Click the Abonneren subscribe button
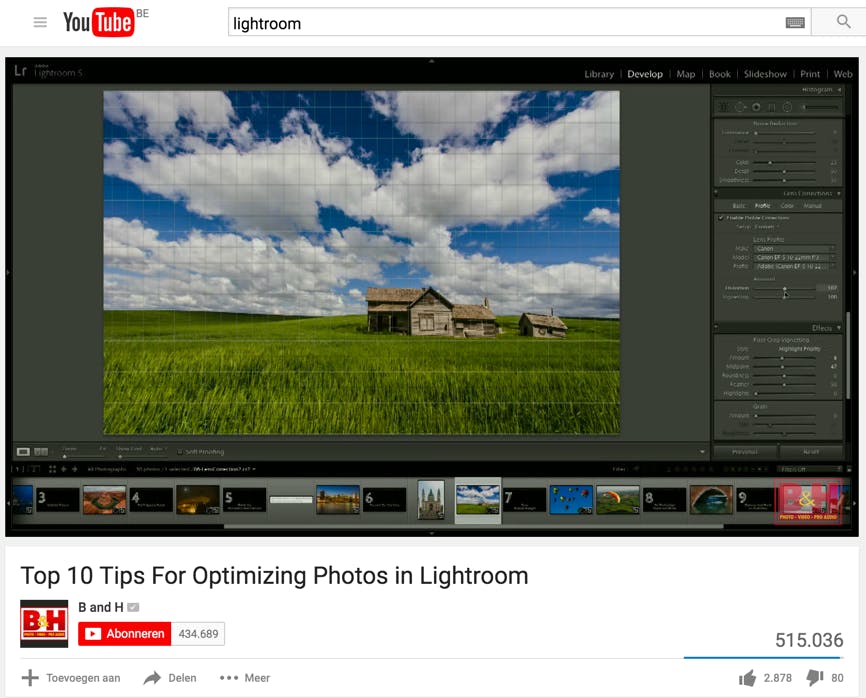This screenshot has width=866, height=698. coord(125,634)
